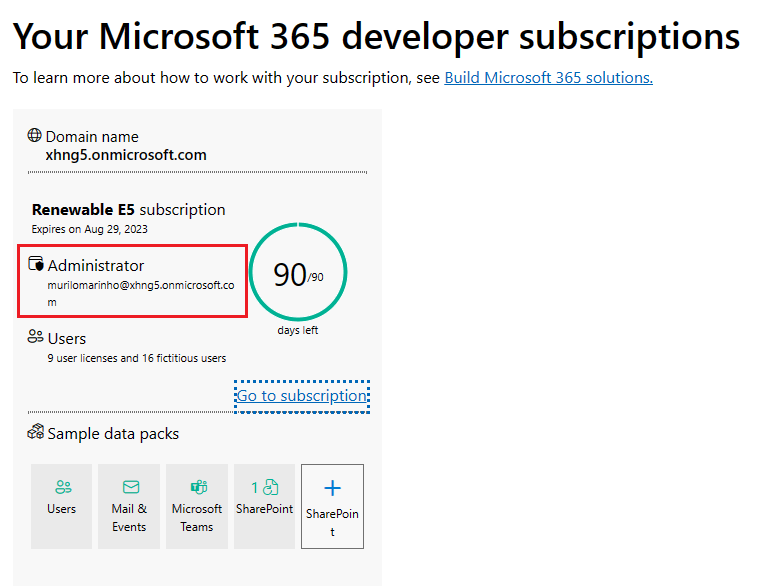Click the Your Microsoft 365 developer subscriptions title
Image resolution: width=772 pixels, height=586 pixels.
[376, 36]
